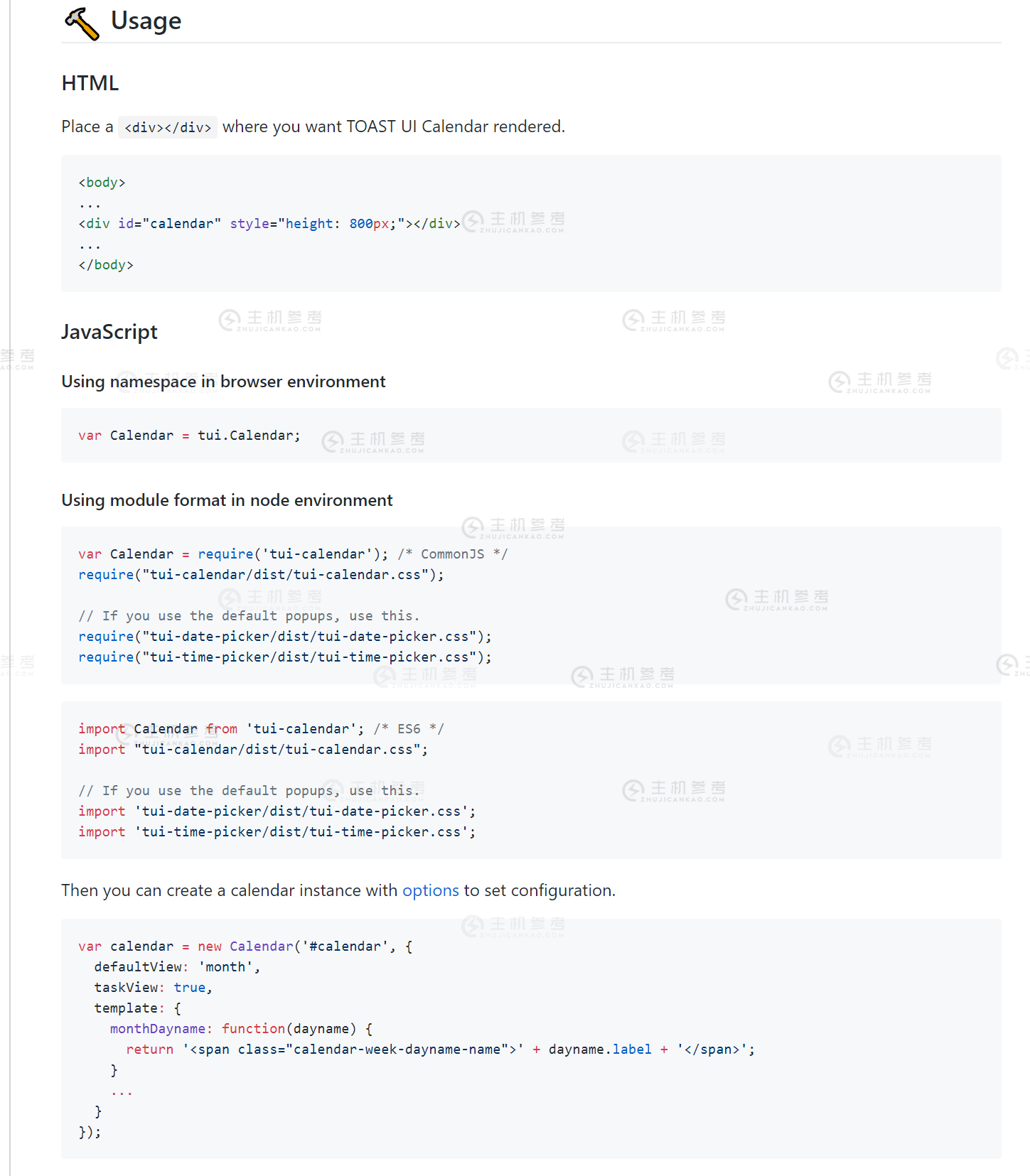Click the JavaScript heading
This screenshot has height=1176, width=1030.
click(109, 332)
